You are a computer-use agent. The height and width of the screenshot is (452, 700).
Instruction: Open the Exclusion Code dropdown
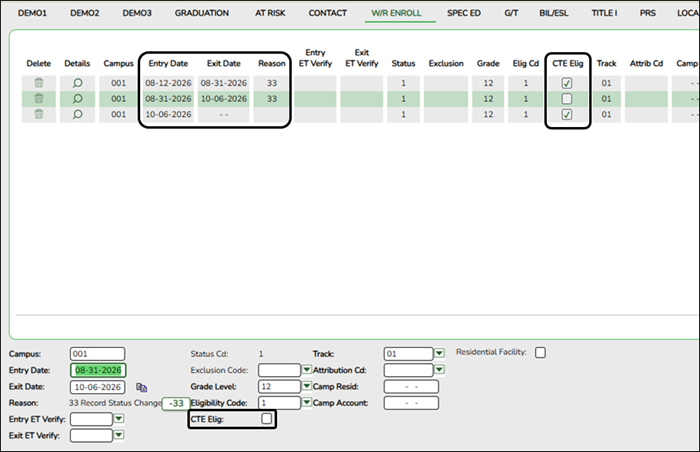click(x=307, y=369)
